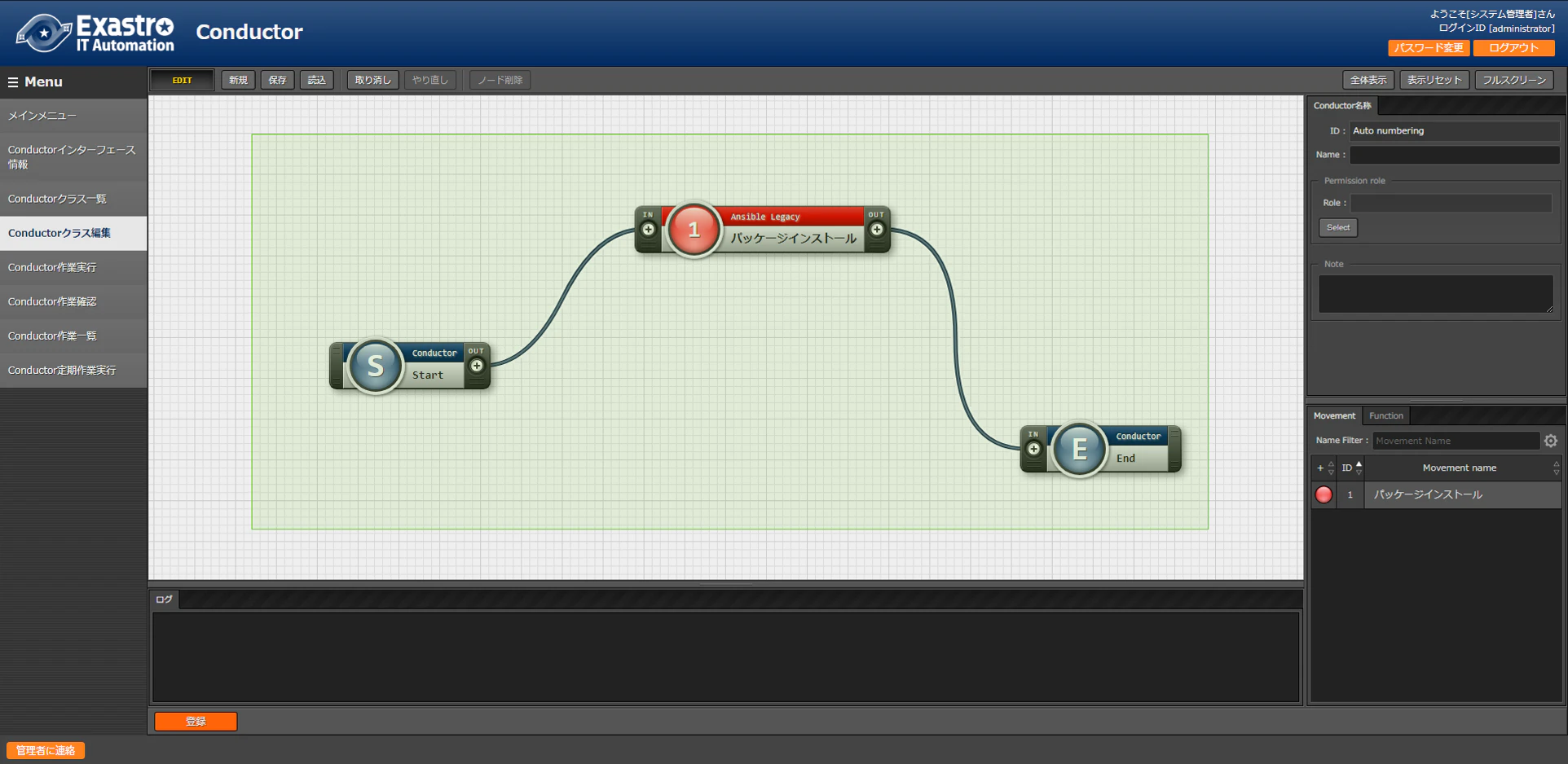Select パッケージインストール movement row text
The image size is (1568, 764).
click(x=1428, y=494)
